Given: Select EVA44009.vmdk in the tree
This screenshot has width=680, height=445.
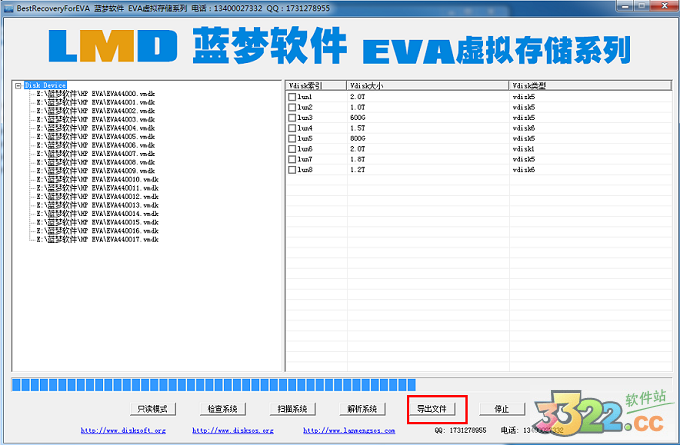Looking at the screenshot, I should pyautogui.click(x=96, y=171).
